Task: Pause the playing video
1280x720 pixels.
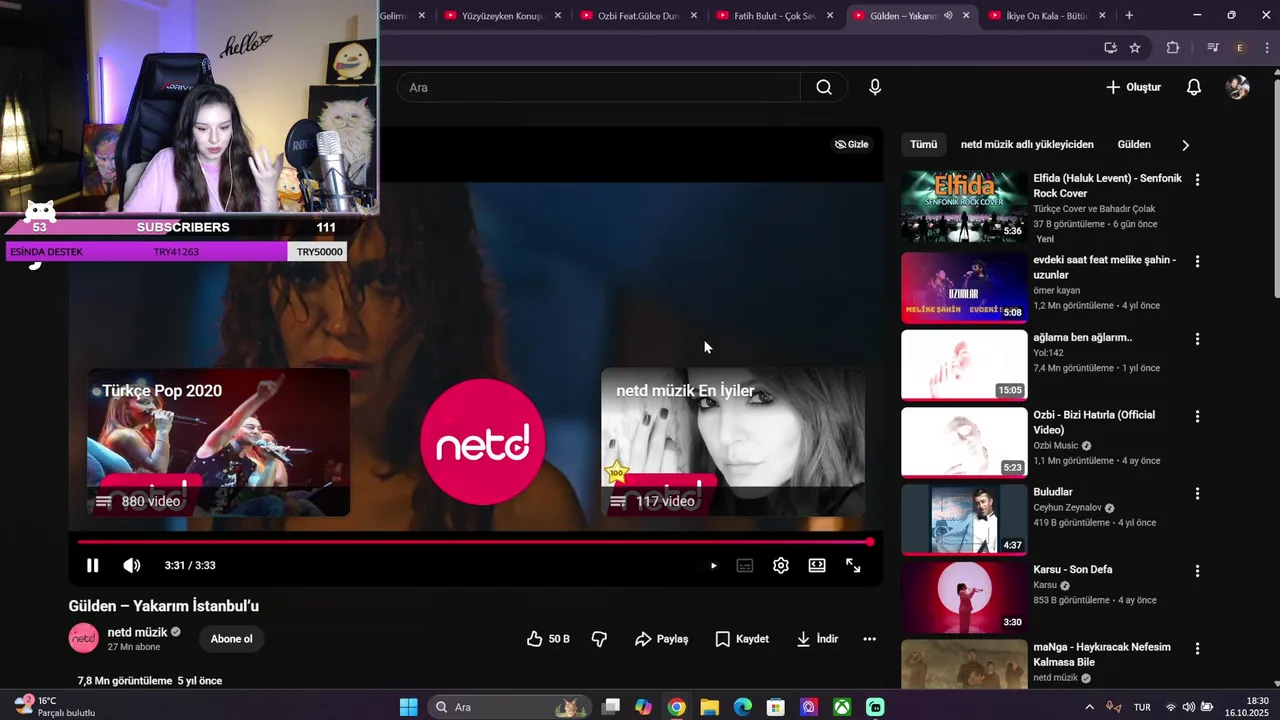Action: pyautogui.click(x=92, y=565)
